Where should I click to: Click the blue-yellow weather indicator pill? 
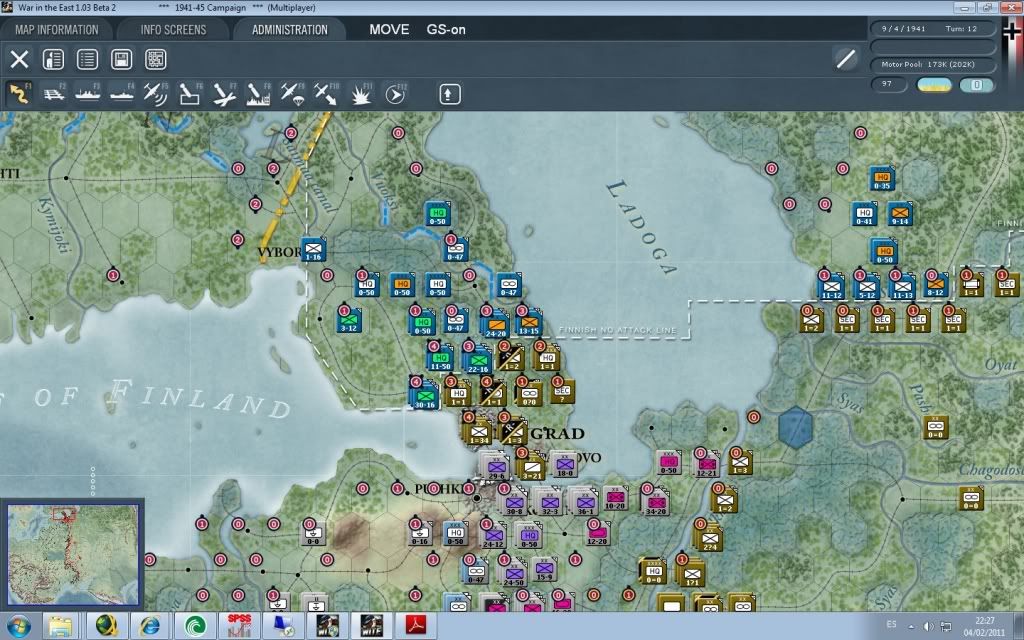click(x=935, y=85)
